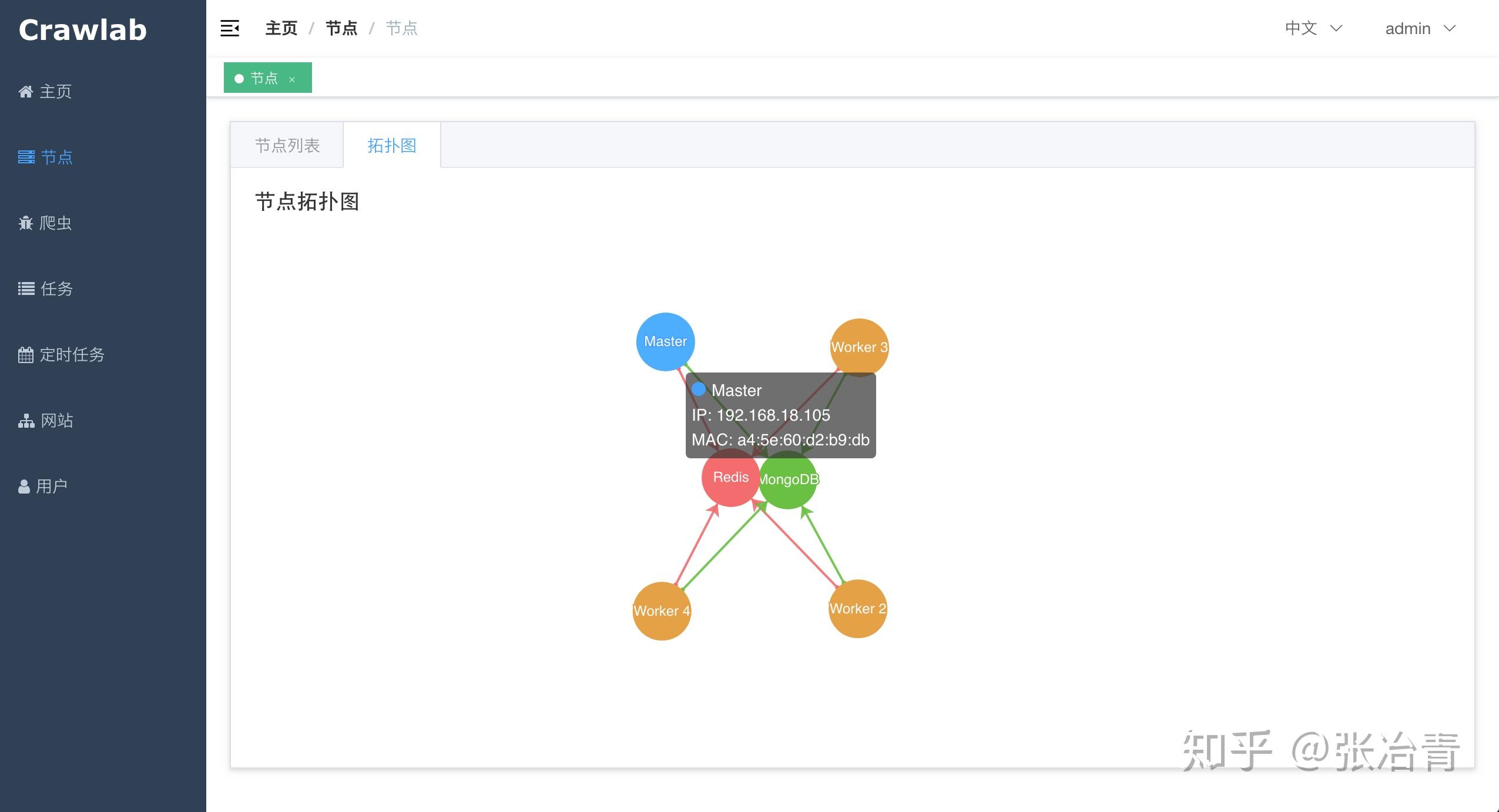This screenshot has height=812, width=1499.
Task: Select the 主页 home icon in sidebar
Action: 26,91
